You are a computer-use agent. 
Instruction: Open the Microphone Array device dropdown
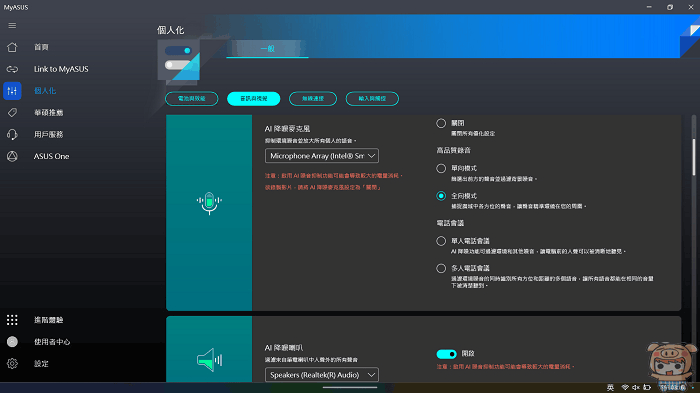click(322, 156)
